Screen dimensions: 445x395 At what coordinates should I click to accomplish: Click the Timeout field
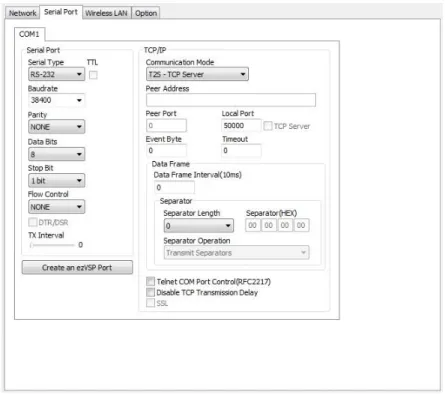241,151
